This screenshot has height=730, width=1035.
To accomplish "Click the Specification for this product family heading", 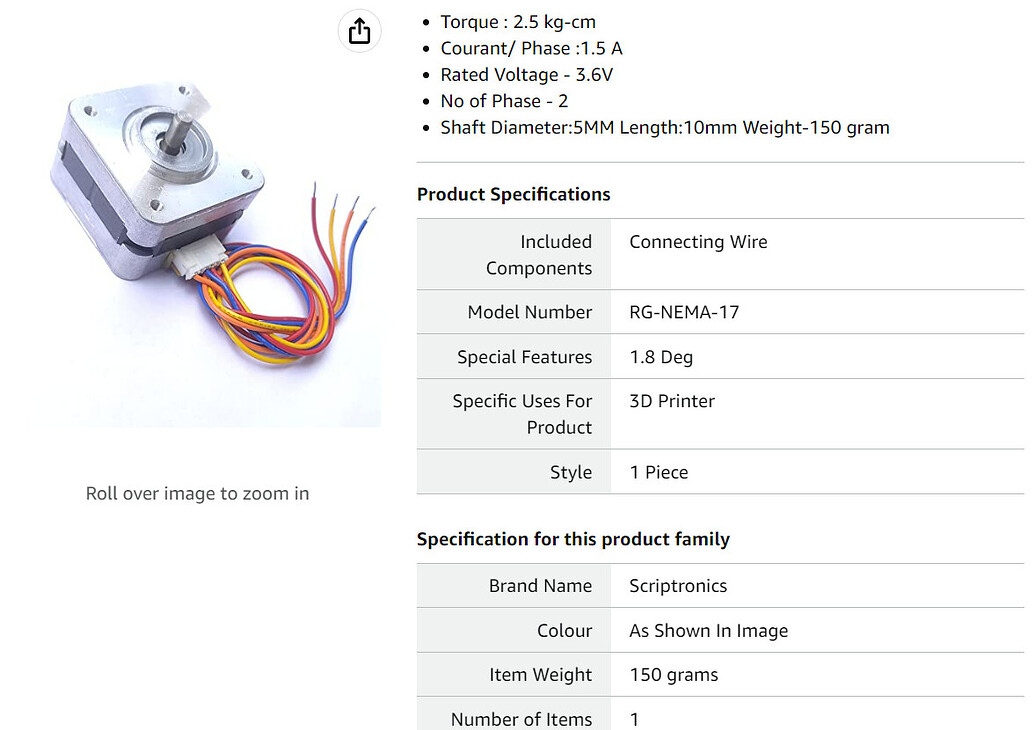I will pos(573,539).
